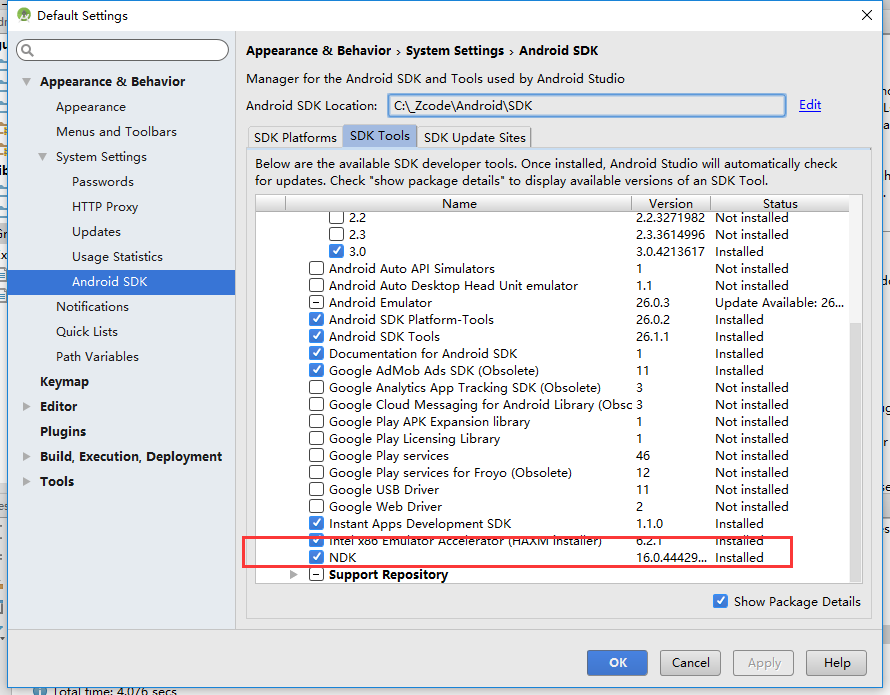Toggle the Android Emulator checkbox
Viewport: 890px width, 695px height.
pos(316,302)
